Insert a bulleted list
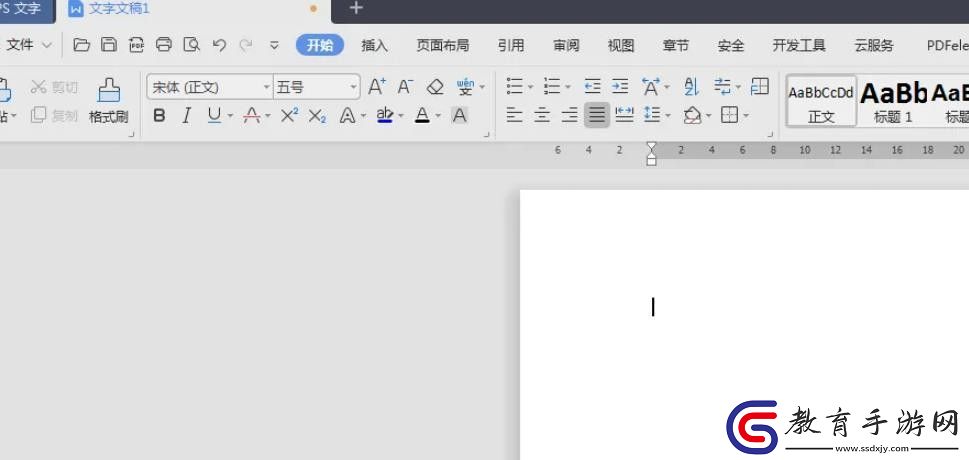 pos(514,87)
